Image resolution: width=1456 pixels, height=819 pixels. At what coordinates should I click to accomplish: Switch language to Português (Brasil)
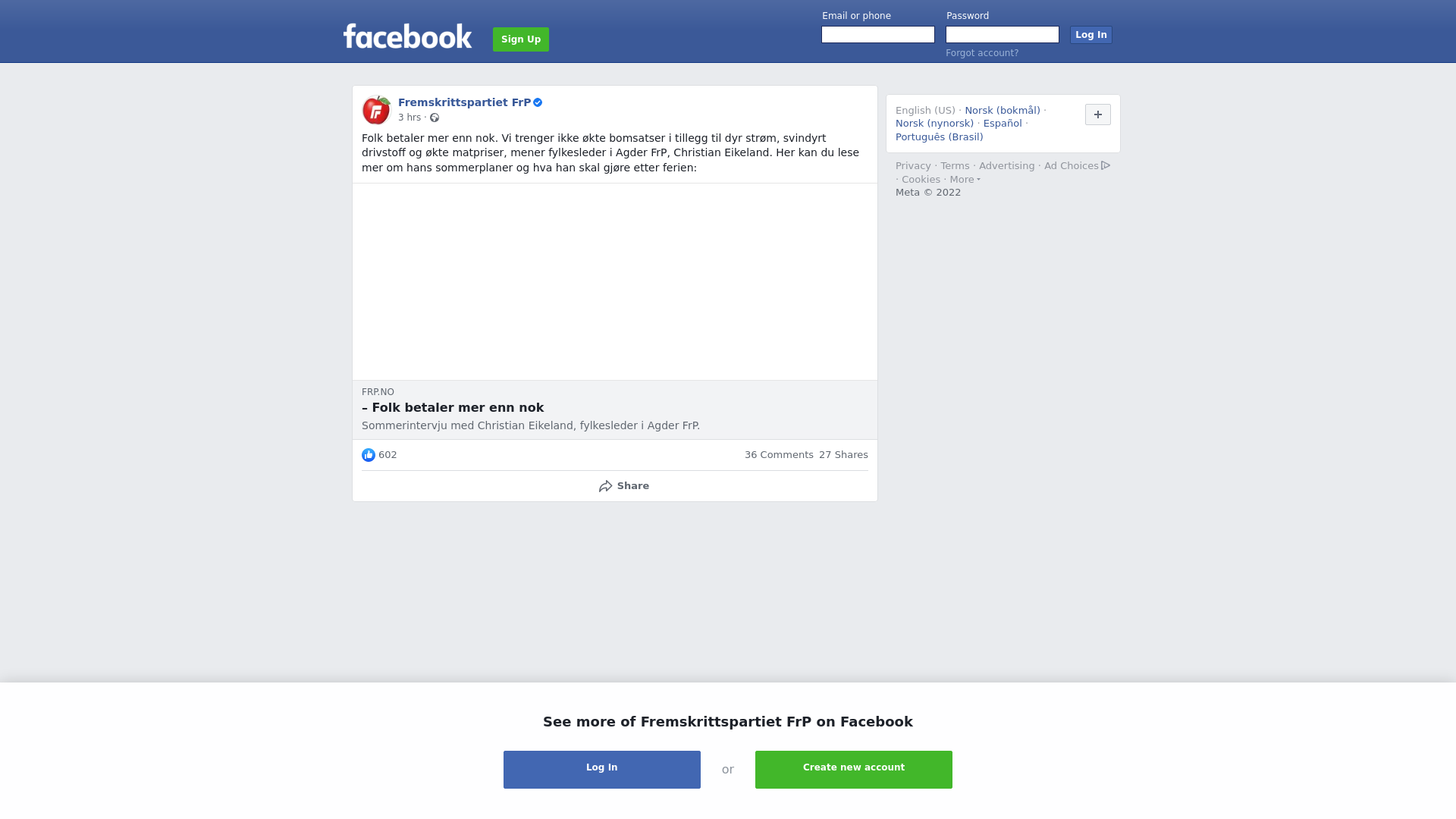pos(939,137)
